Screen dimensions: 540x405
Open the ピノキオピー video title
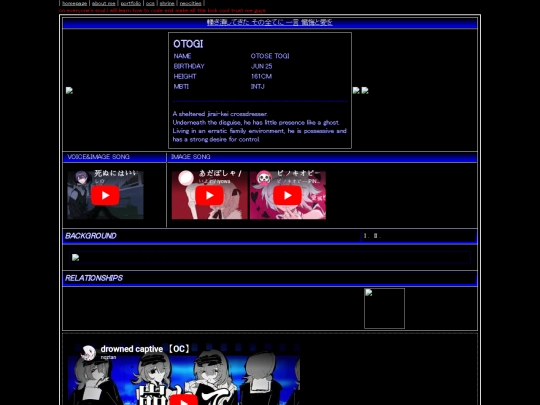point(298,173)
